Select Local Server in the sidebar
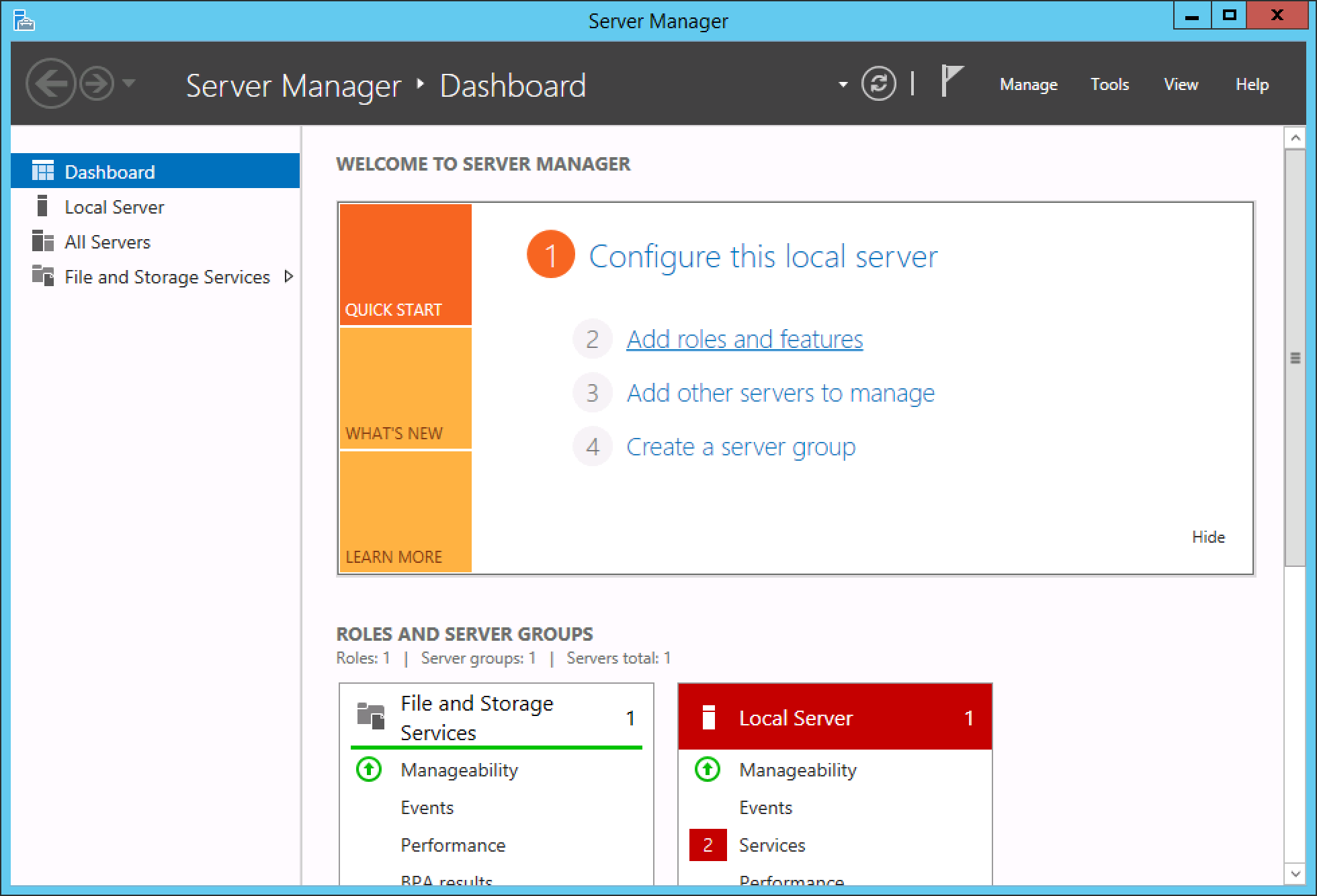Image resolution: width=1317 pixels, height=896 pixels. click(x=114, y=207)
